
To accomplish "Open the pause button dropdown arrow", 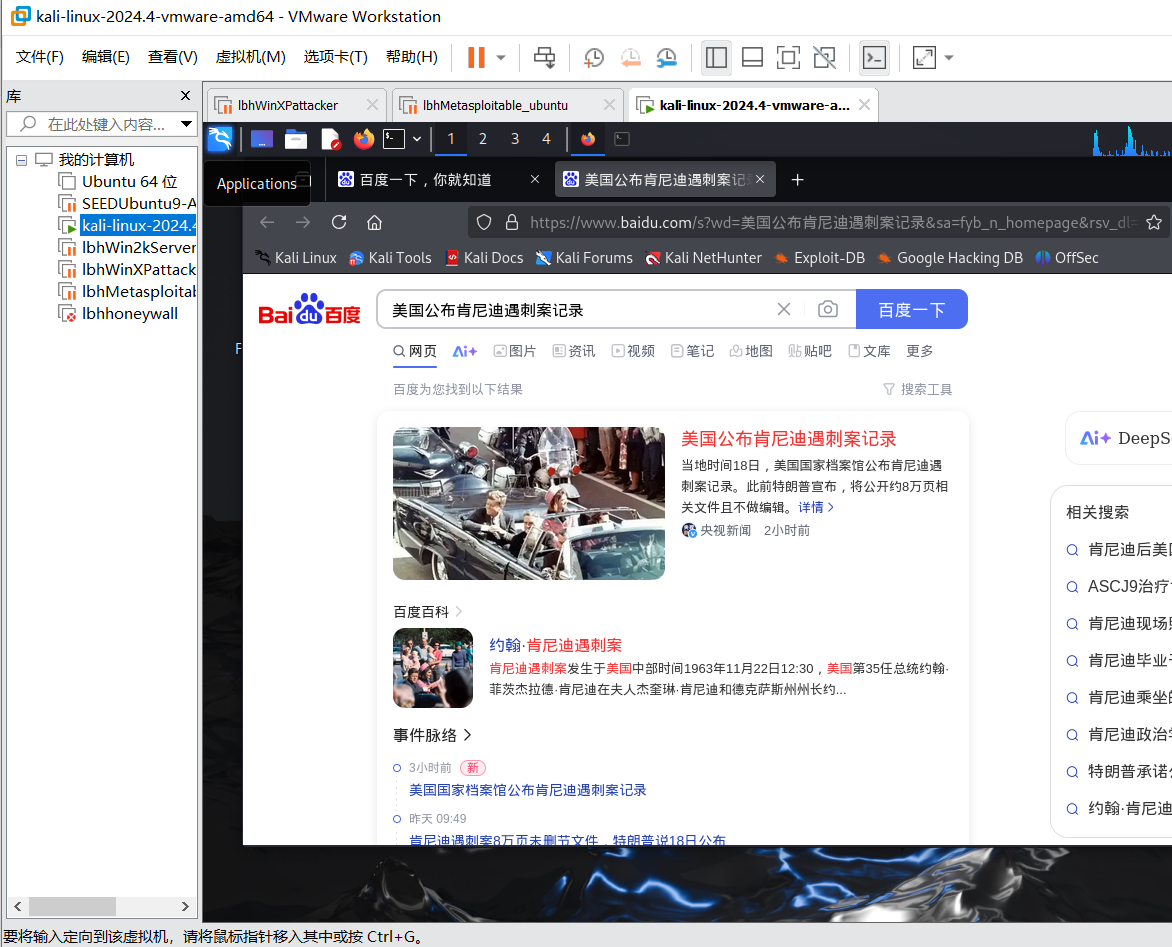I will (x=502, y=58).
